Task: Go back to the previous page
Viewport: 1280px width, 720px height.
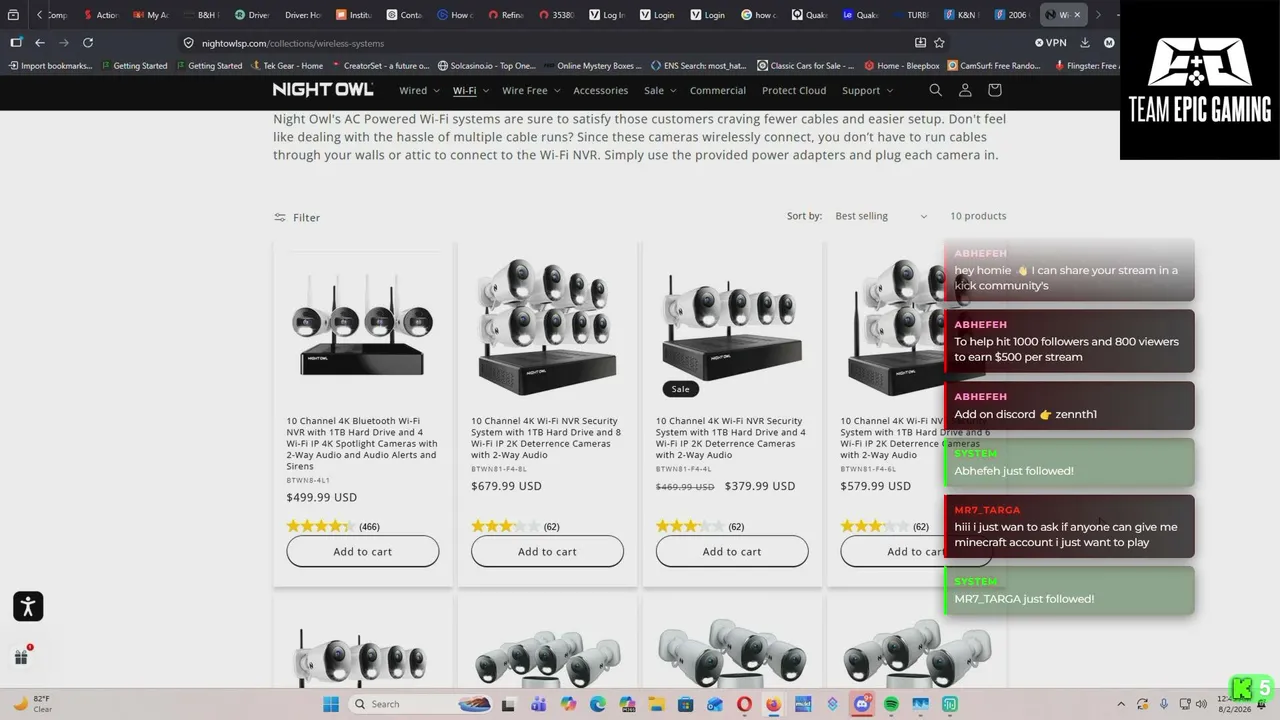Action: pos(40,43)
